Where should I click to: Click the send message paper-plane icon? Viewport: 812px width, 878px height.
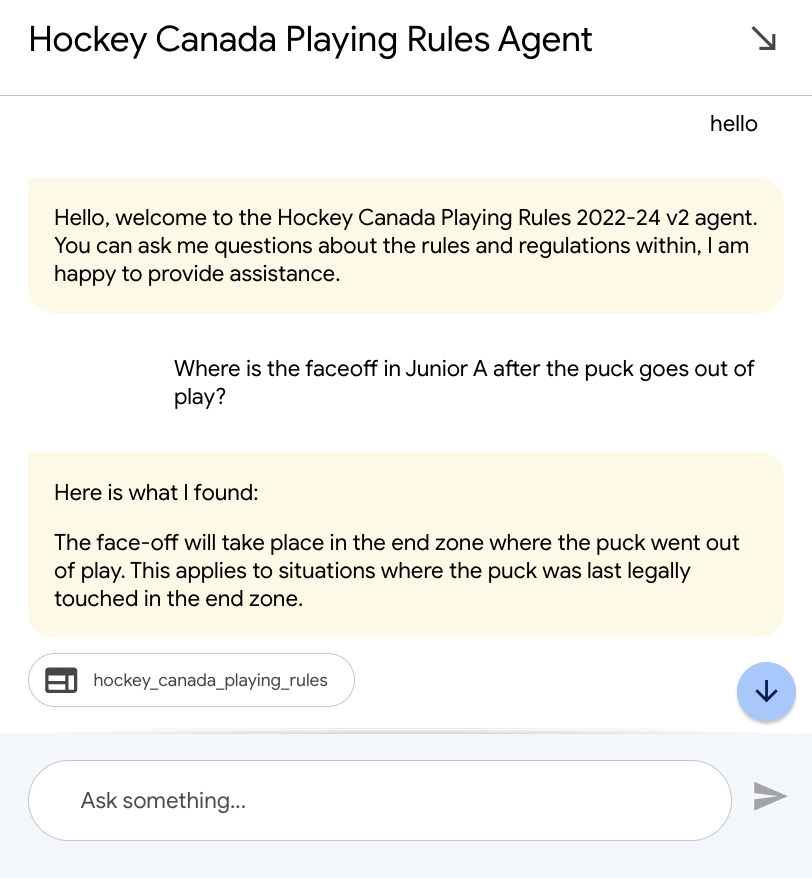point(769,796)
